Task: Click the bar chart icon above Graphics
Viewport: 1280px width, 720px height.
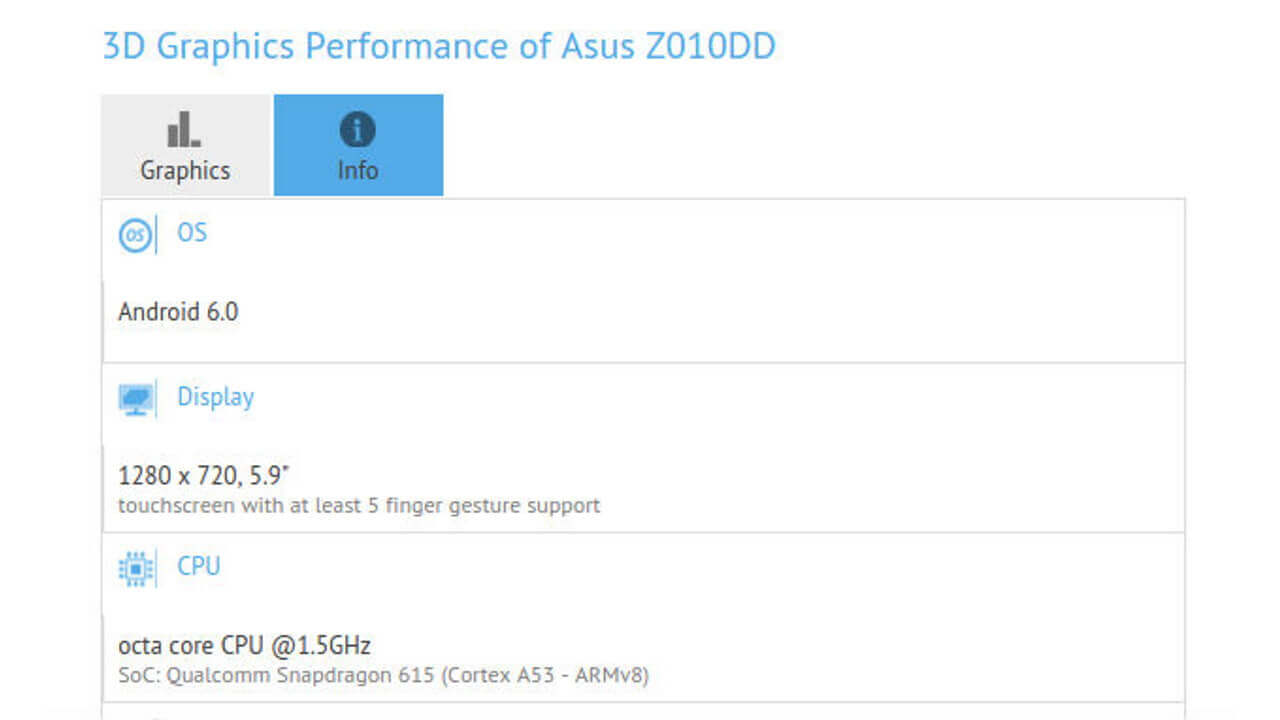Action: pos(184,126)
